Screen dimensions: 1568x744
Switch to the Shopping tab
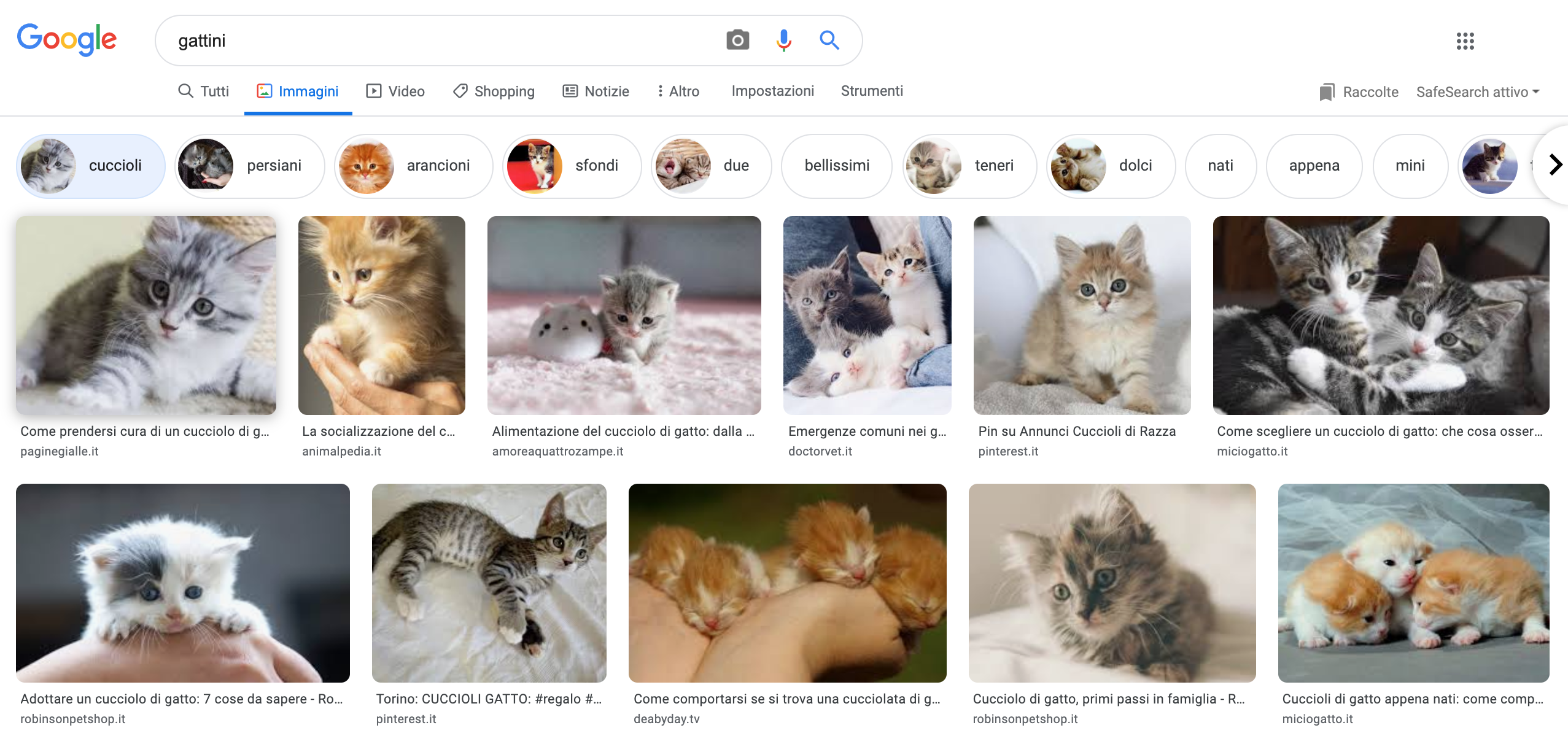coord(494,91)
